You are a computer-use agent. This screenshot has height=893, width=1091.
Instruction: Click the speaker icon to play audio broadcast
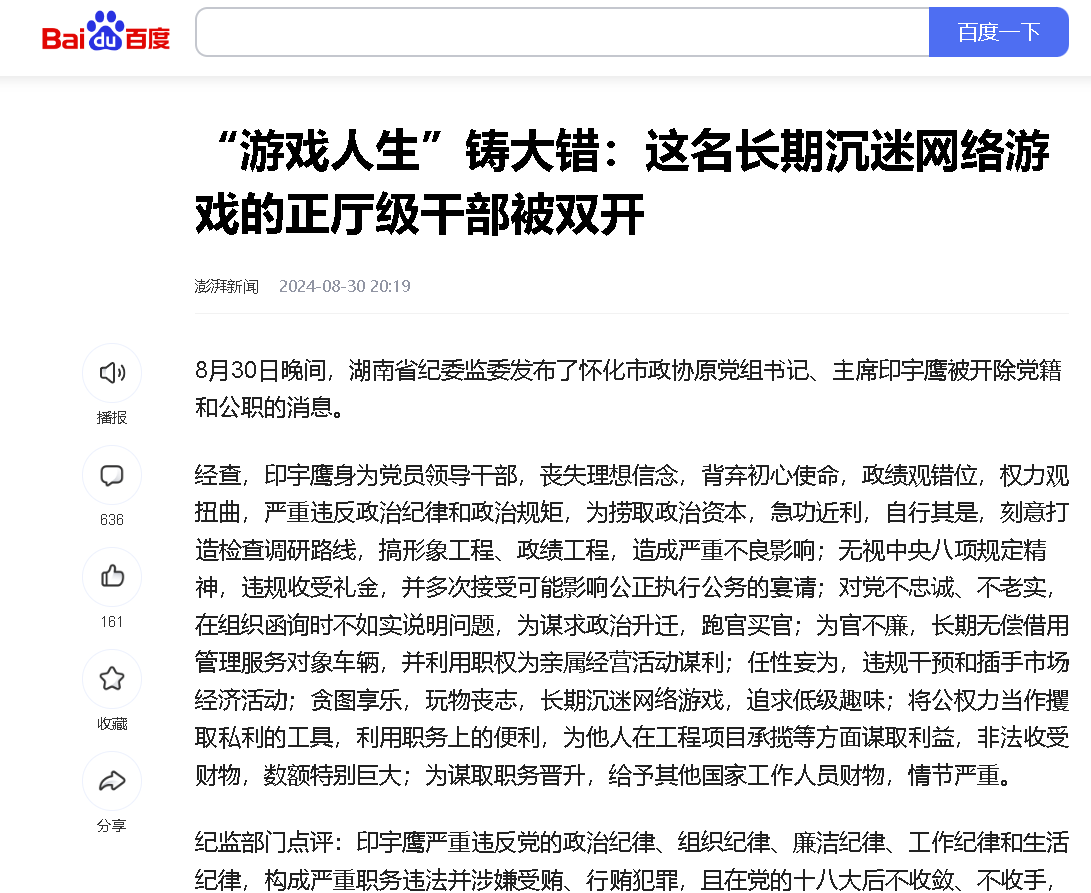pyautogui.click(x=112, y=373)
